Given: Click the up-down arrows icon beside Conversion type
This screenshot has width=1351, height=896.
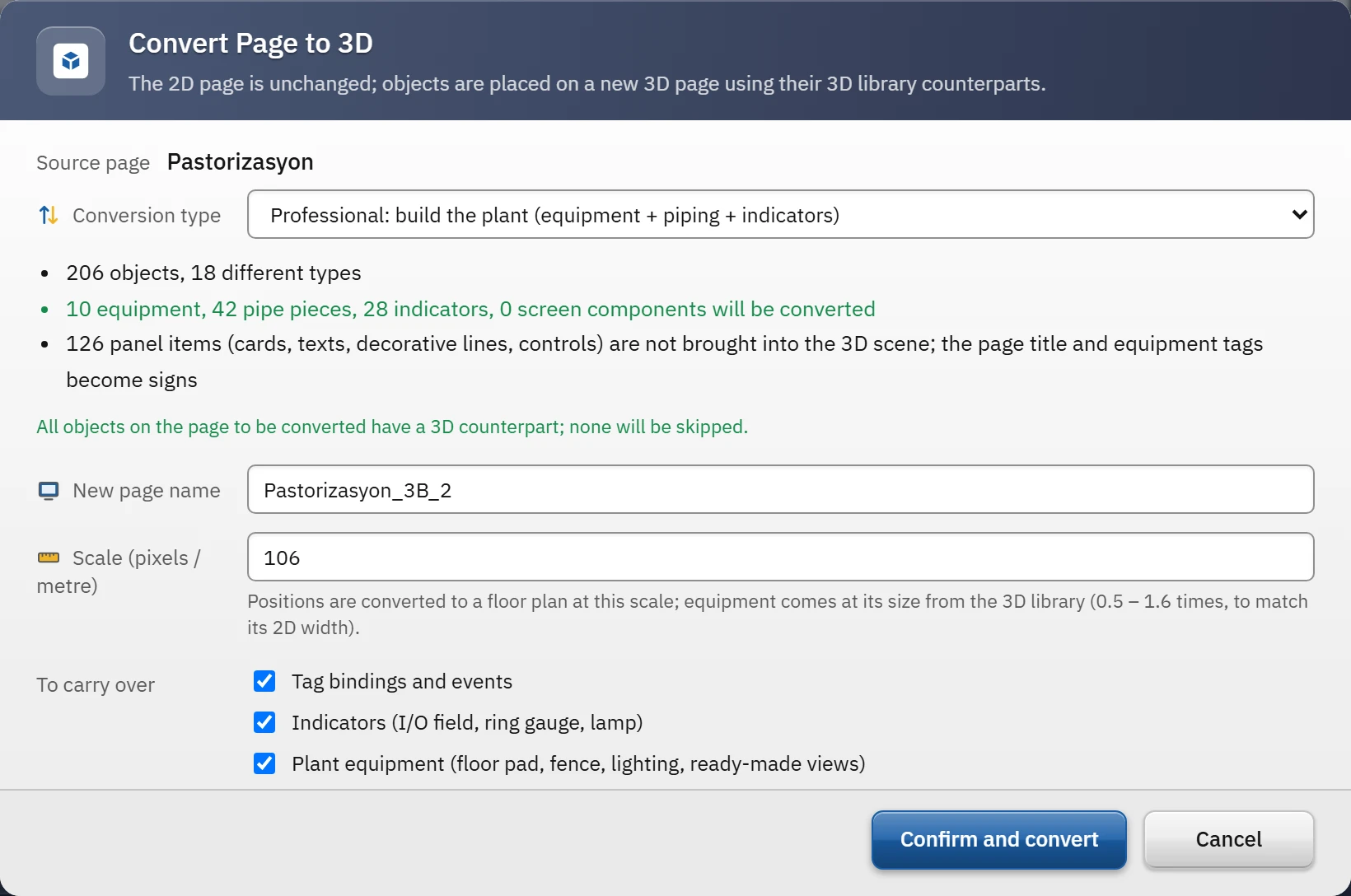Looking at the screenshot, I should tap(49, 215).
